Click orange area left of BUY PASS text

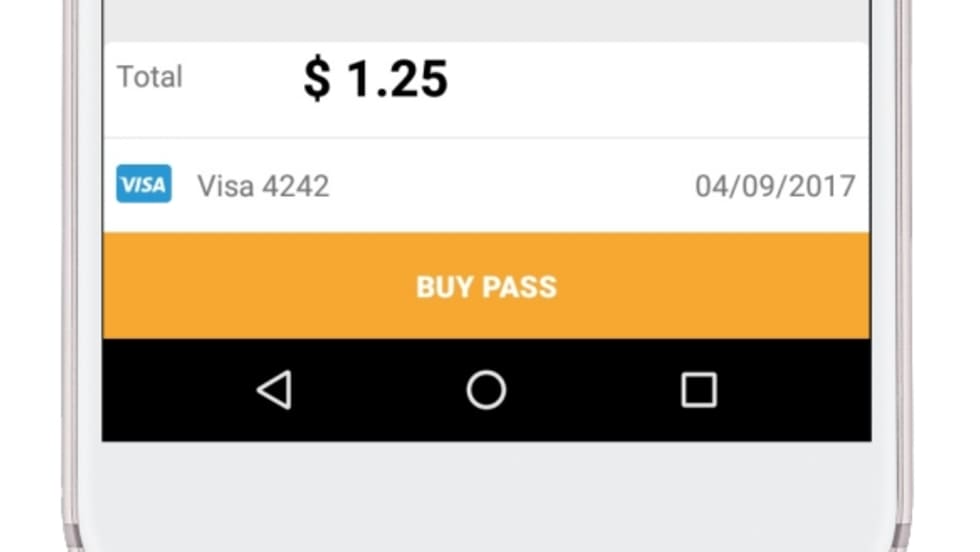tap(250, 287)
